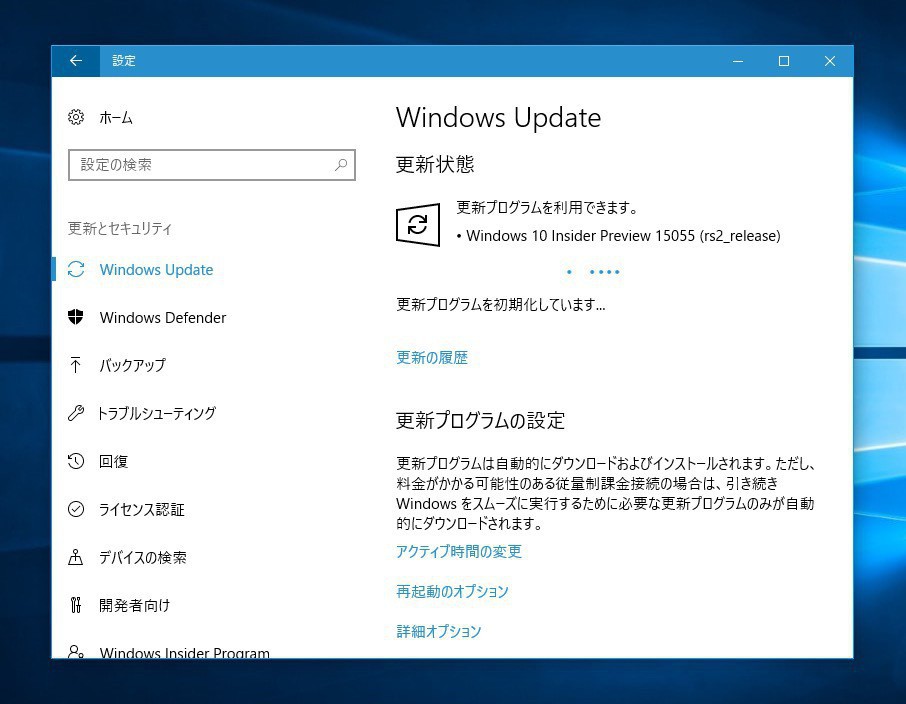The height and width of the screenshot is (704, 906).
Task: Click the developer tools icon
Action: tap(76, 605)
